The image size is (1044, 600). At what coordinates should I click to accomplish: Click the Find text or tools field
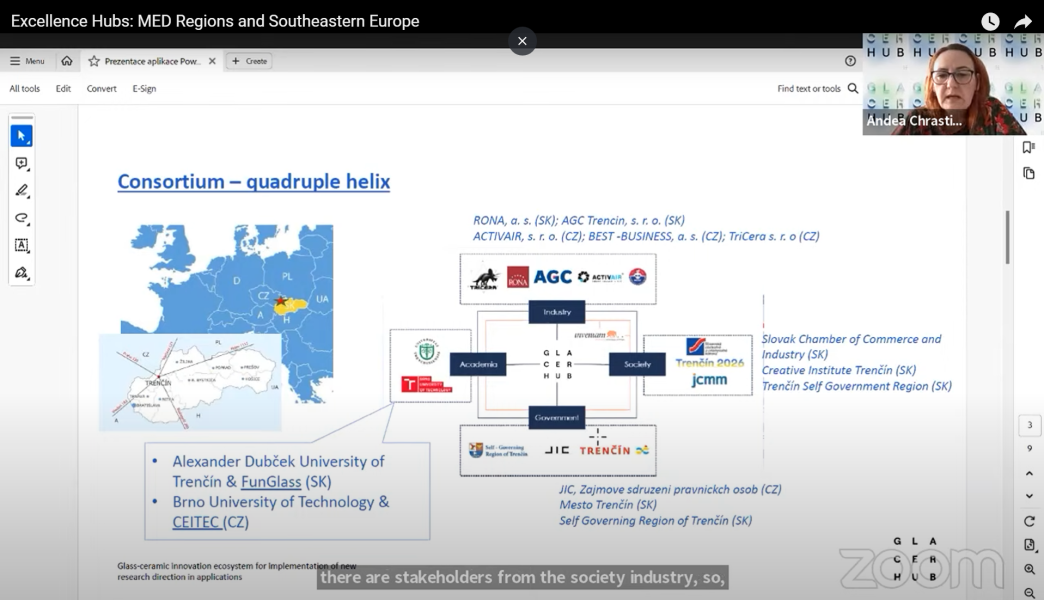click(x=808, y=89)
